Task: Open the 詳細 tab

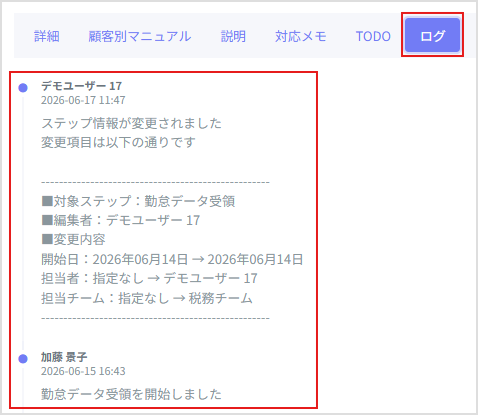Action: coord(47,36)
